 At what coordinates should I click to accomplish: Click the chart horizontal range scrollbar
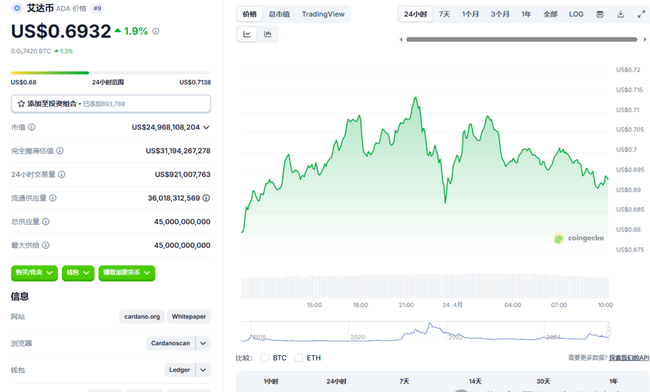pos(521,39)
